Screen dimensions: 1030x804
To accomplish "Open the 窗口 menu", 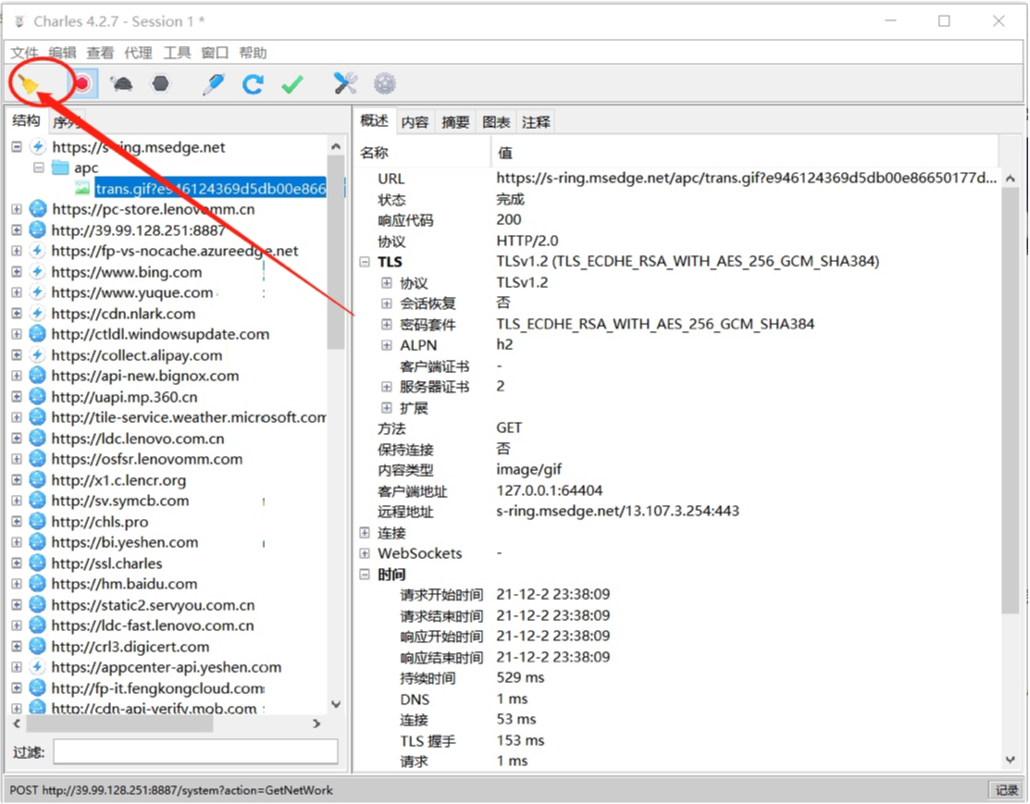I will (215, 53).
